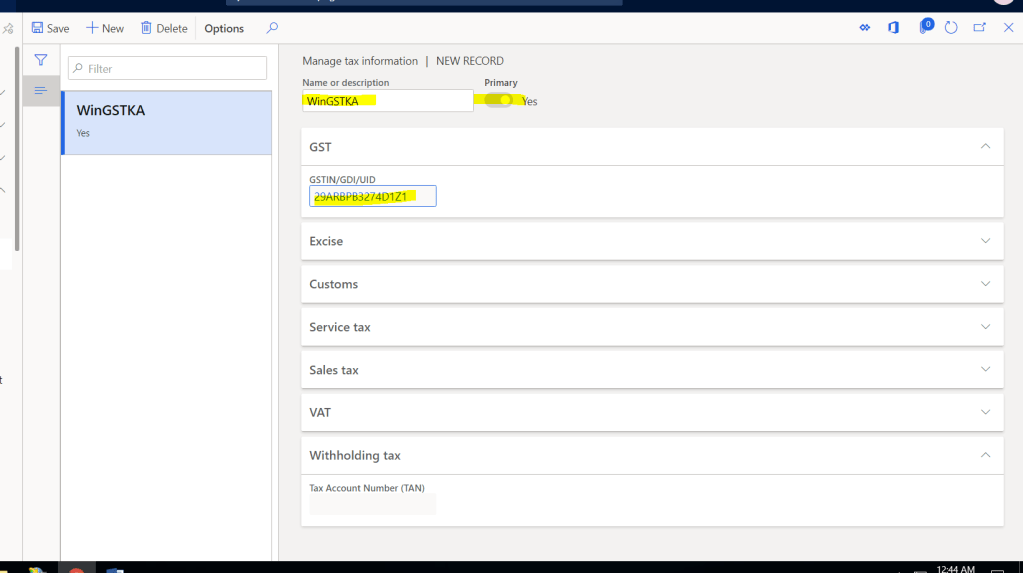The width and height of the screenshot is (1023, 573).
Task: Click the New record button
Action: [x=105, y=28]
